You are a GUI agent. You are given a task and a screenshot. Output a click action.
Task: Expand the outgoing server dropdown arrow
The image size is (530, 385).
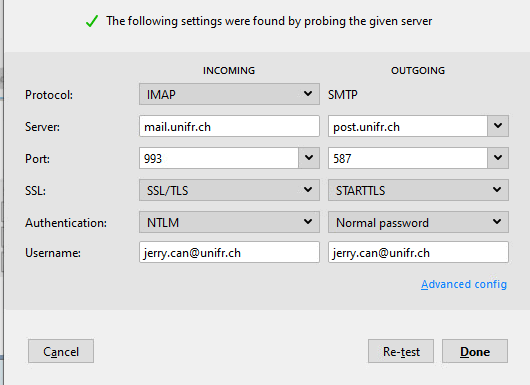point(498,126)
